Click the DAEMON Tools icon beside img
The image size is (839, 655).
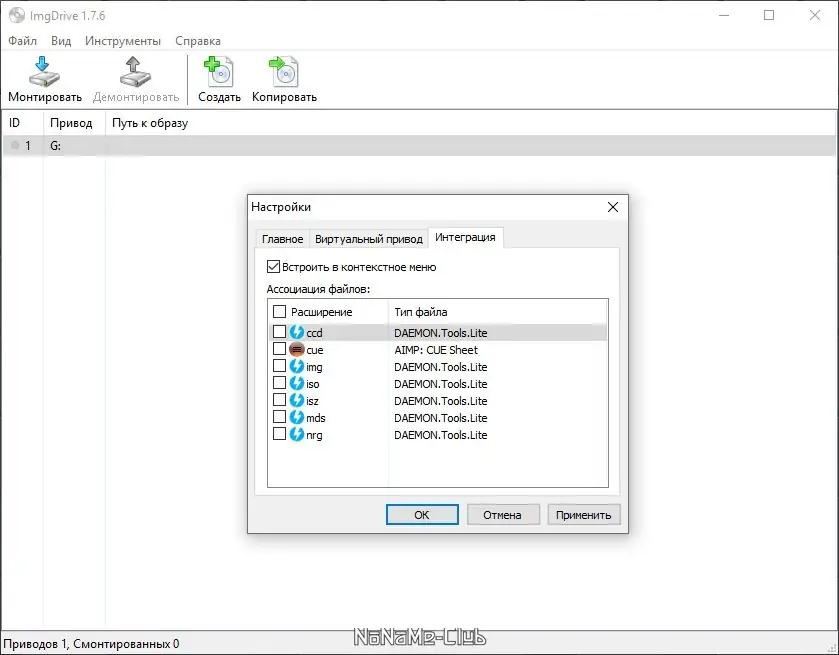[x=297, y=367]
